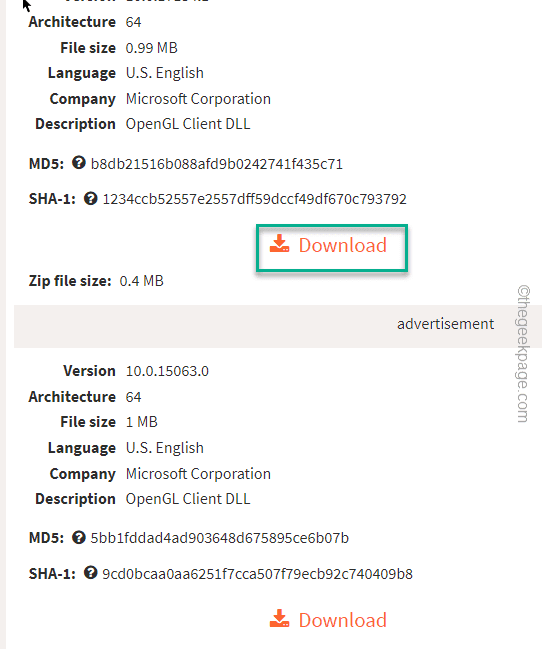The height and width of the screenshot is (649, 542).
Task: Select MD5 hash 5bb1fddad4ad903648d675895ce6b07b
Action: pos(219,538)
